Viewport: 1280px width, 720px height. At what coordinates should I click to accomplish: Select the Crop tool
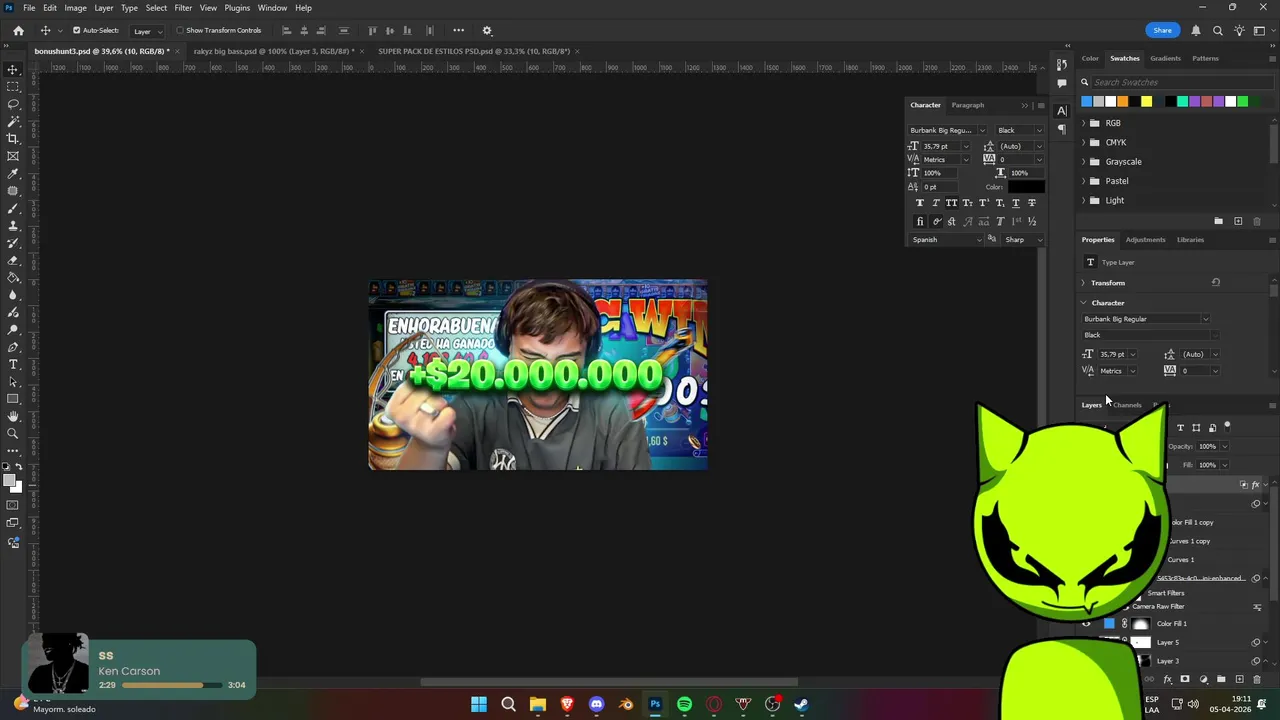coord(13,139)
